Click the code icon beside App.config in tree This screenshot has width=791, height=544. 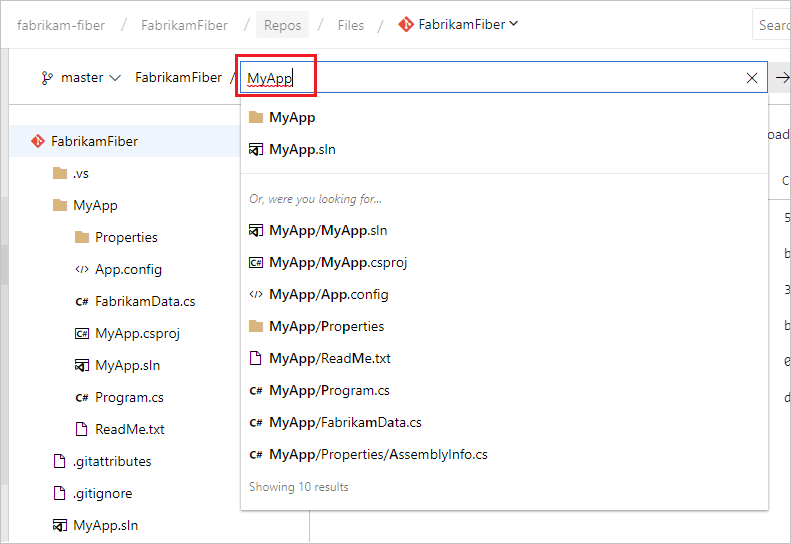click(82, 269)
